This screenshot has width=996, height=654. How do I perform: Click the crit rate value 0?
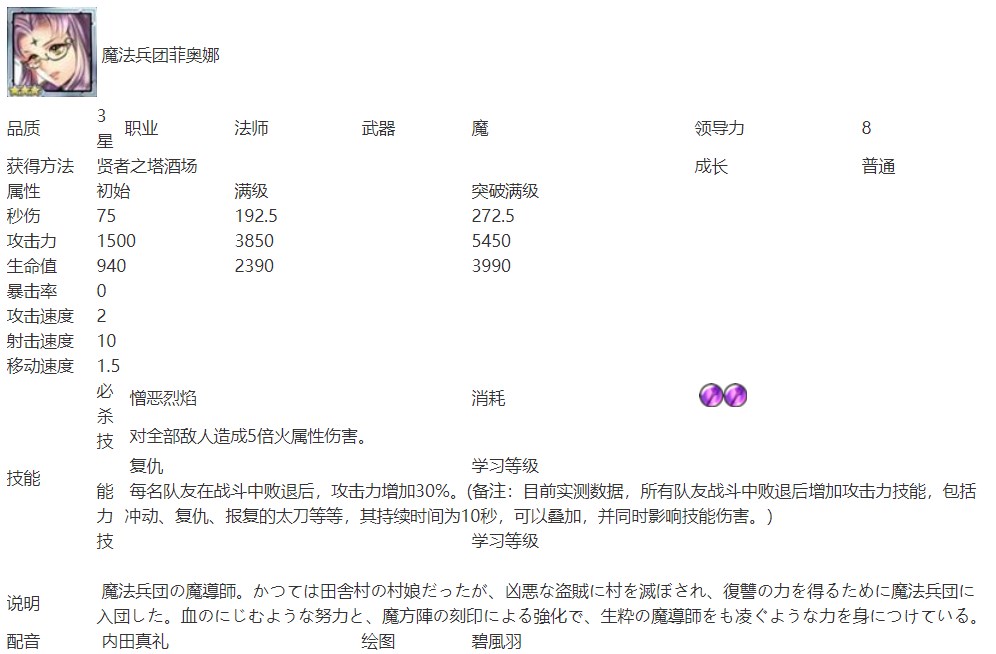(102, 291)
